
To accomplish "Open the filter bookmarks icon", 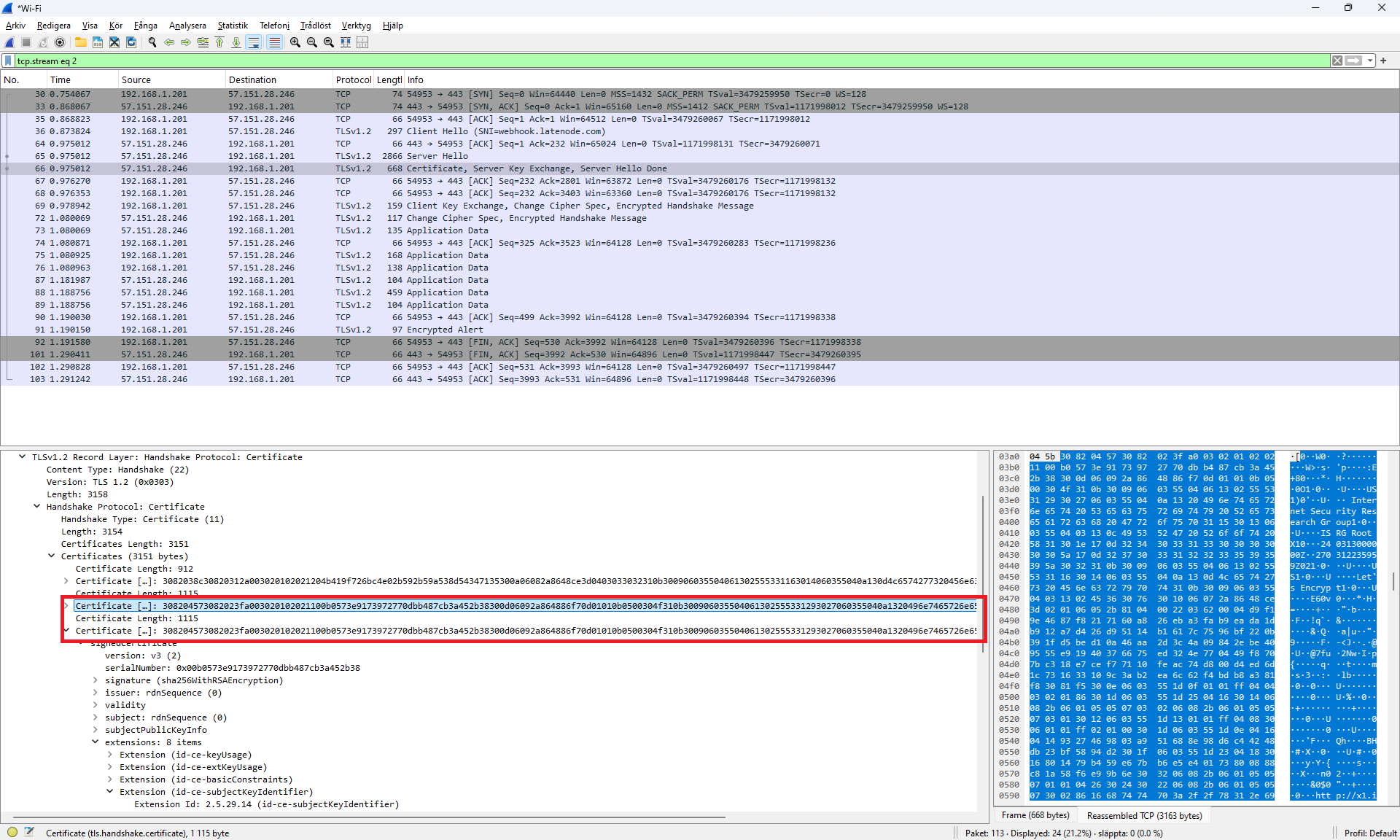I will click(8, 61).
